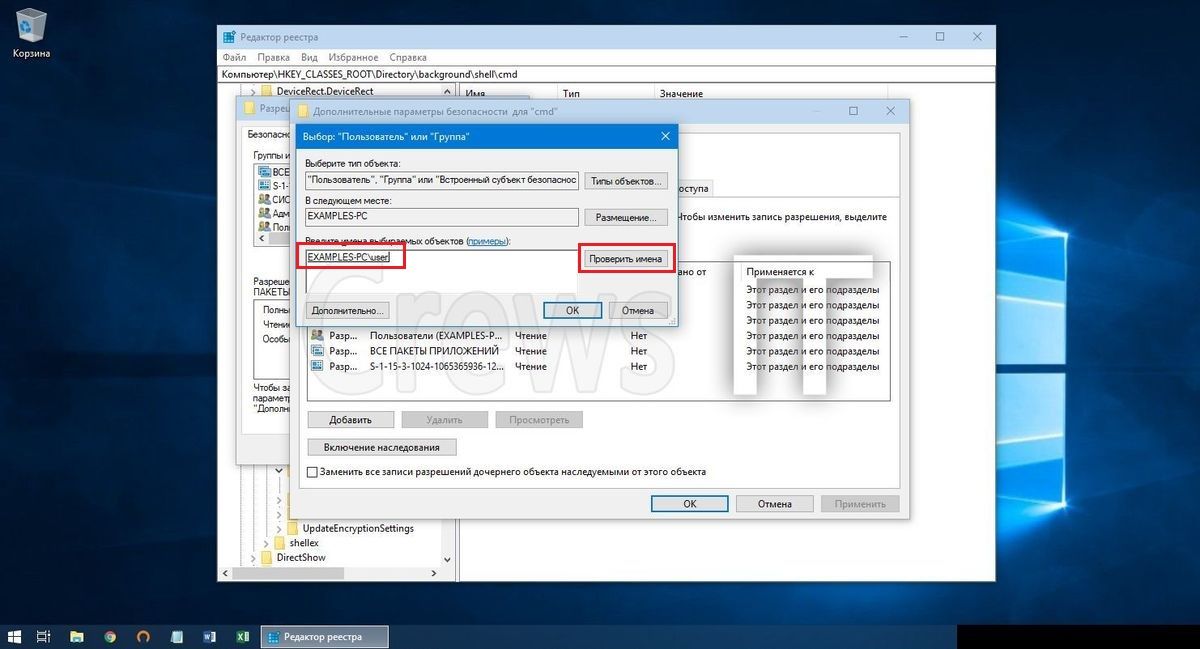Expand the shellex tree node
This screenshot has height=649, width=1200.
tap(265, 543)
